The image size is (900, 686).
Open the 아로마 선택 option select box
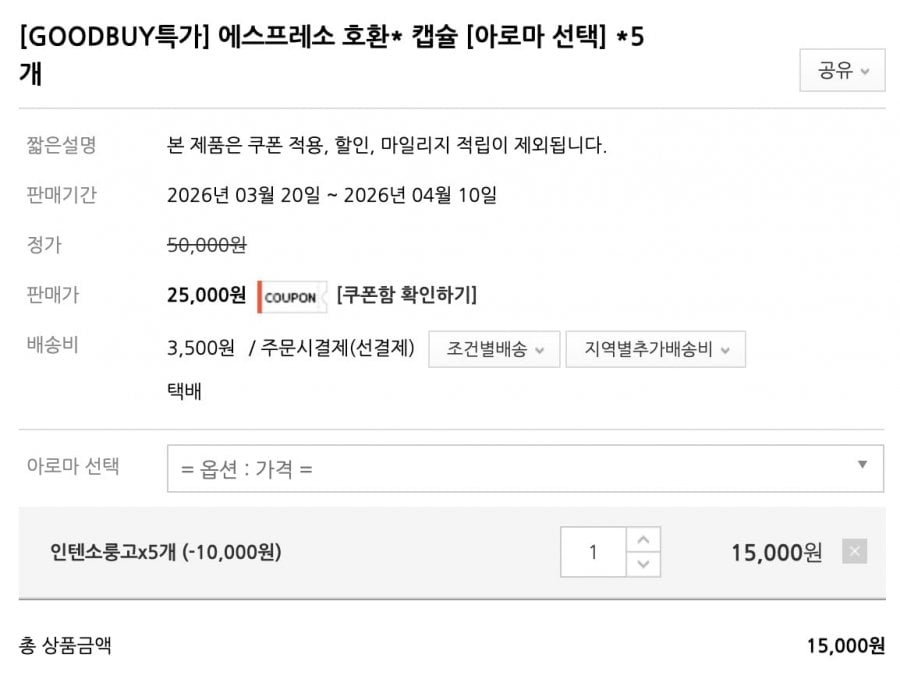(525, 469)
